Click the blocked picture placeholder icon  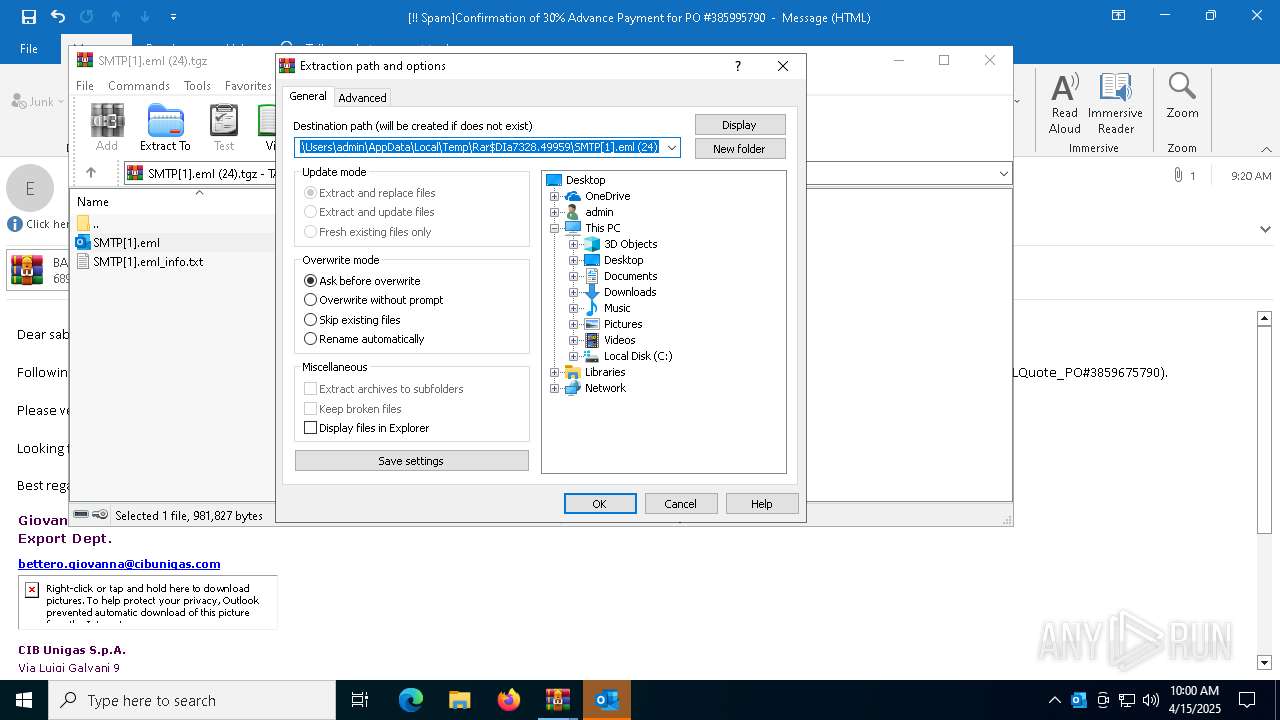(x=31, y=590)
